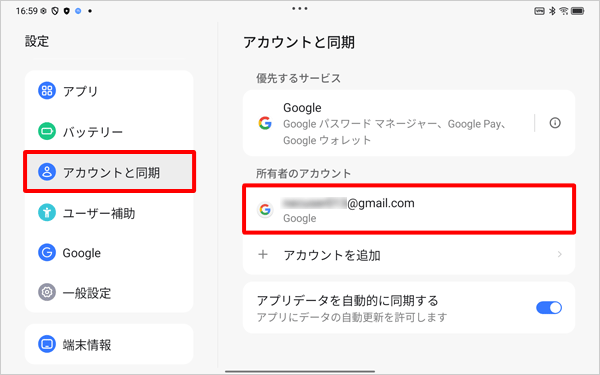Screen dimensions: 600x375
Task: Open the Google settings icon in the sidebar
Action: click(47, 253)
